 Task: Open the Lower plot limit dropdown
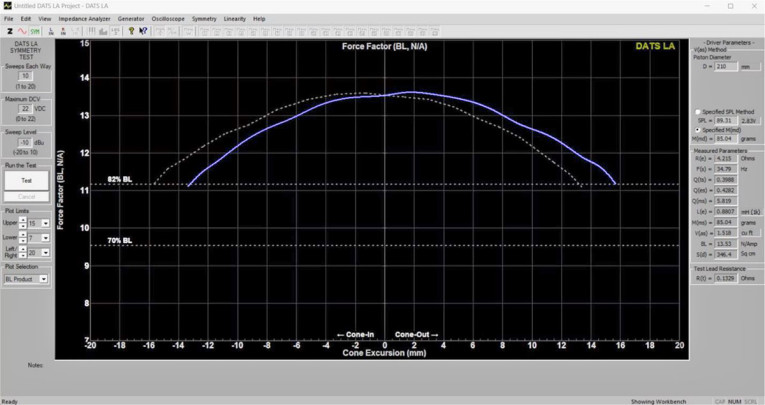(45, 238)
